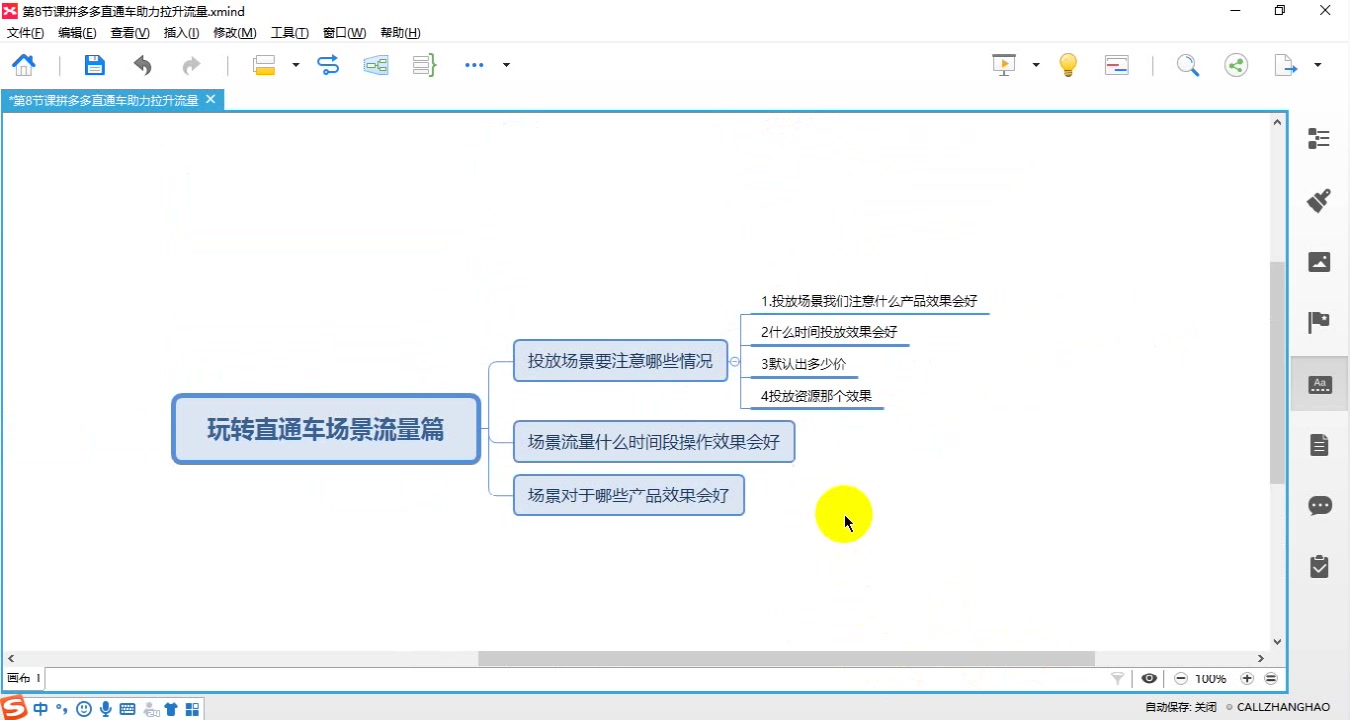Save the current mind map
The height and width of the screenshot is (720, 1350).
(x=94, y=65)
